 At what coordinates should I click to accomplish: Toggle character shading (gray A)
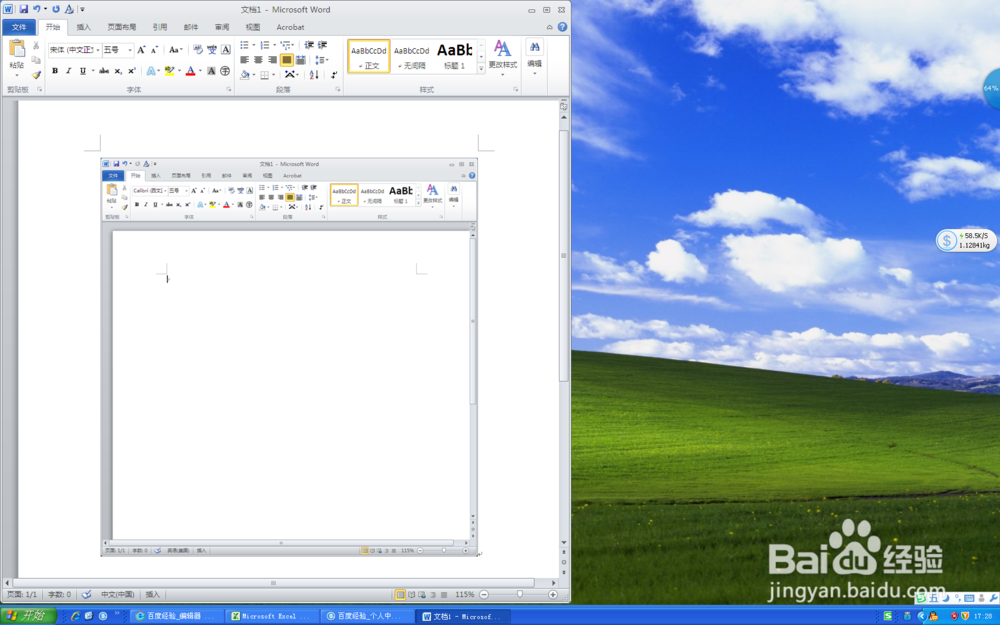[x=211, y=71]
